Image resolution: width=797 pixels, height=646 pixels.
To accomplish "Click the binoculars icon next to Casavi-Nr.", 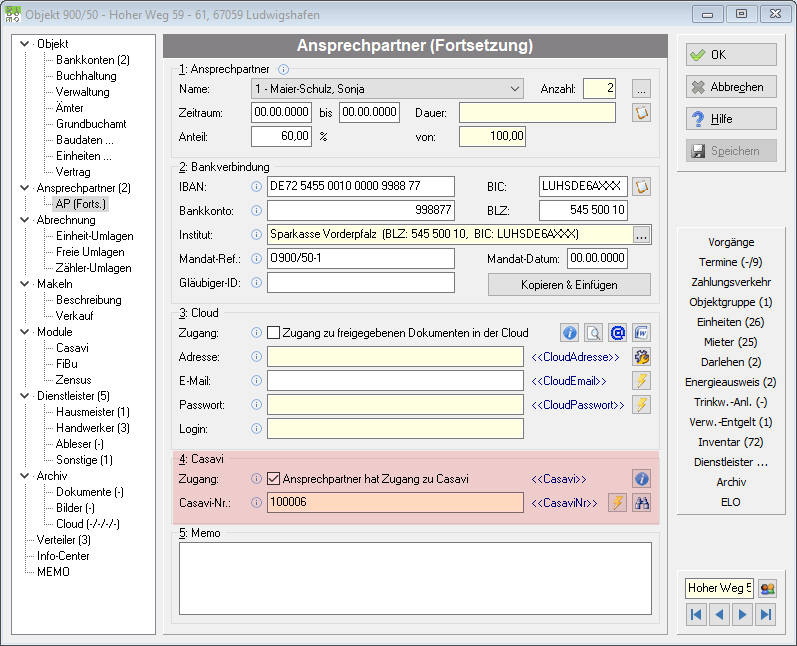I will (641, 503).
